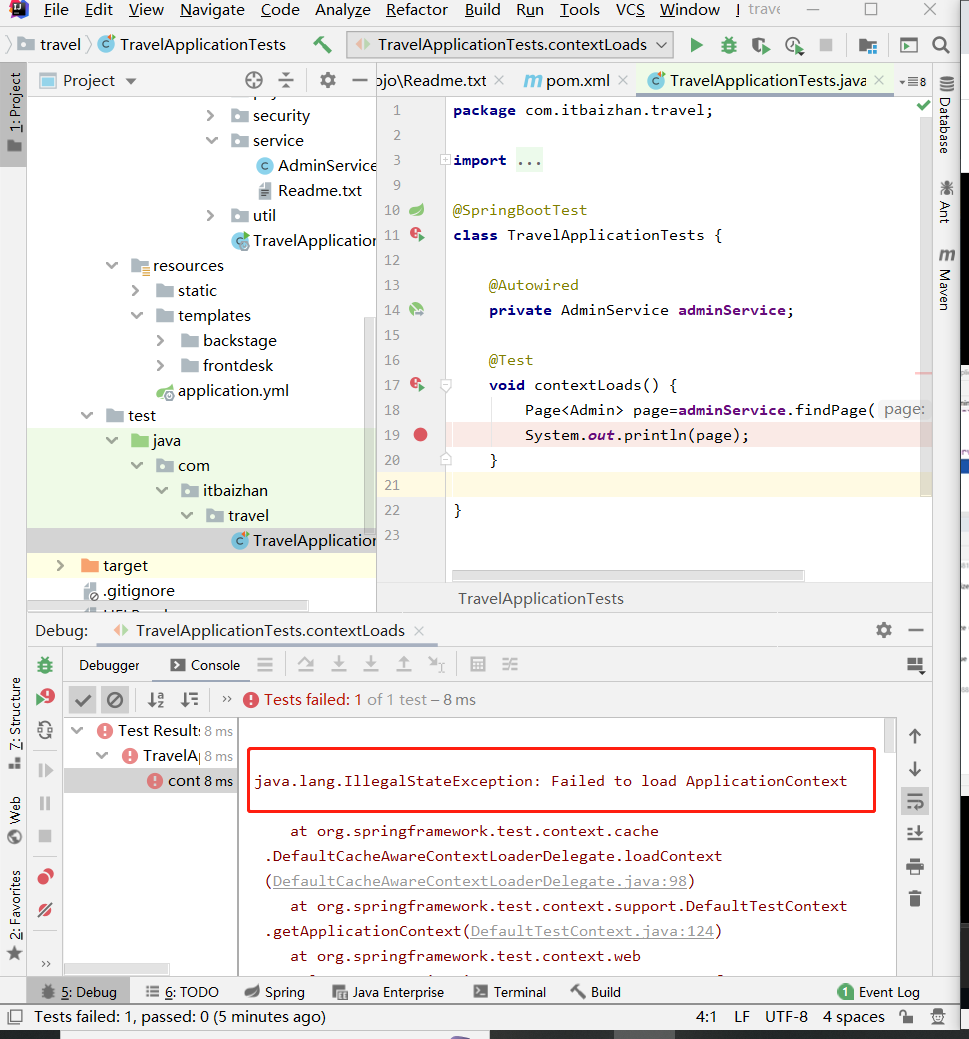Collapse all in the Project panel
The width and height of the screenshot is (969, 1039).
[x=286, y=81]
